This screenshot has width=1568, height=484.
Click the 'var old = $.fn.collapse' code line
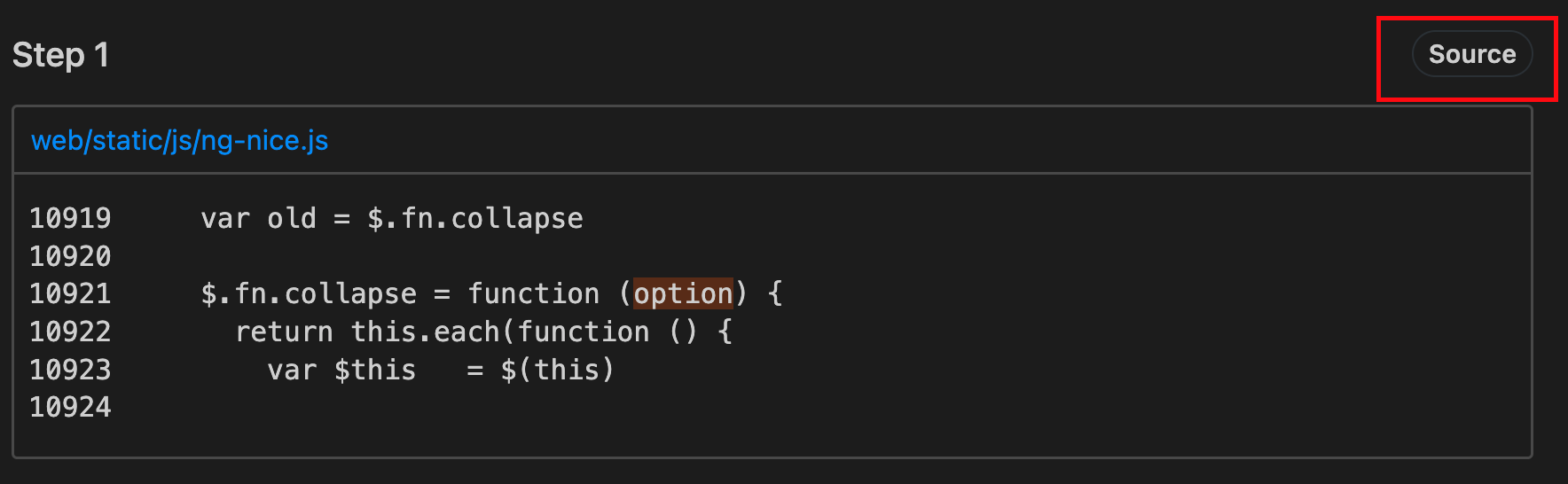[392, 218]
